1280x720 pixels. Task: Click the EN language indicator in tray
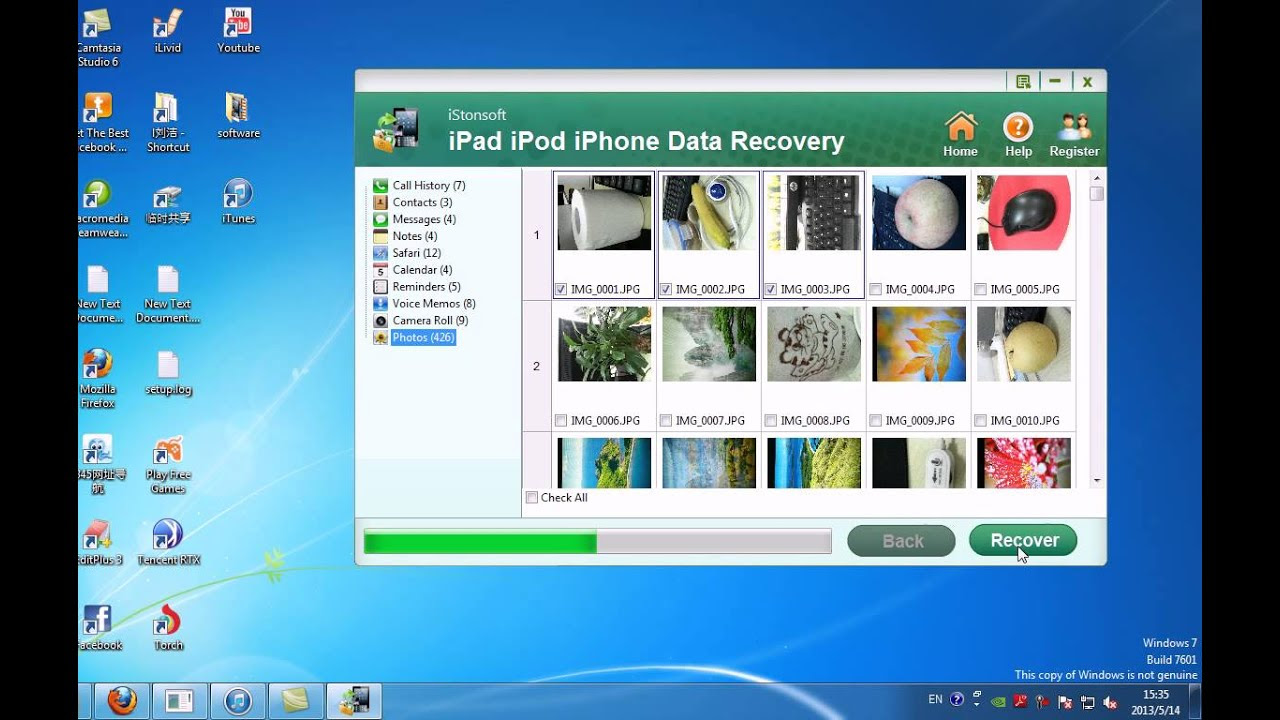pos(935,700)
